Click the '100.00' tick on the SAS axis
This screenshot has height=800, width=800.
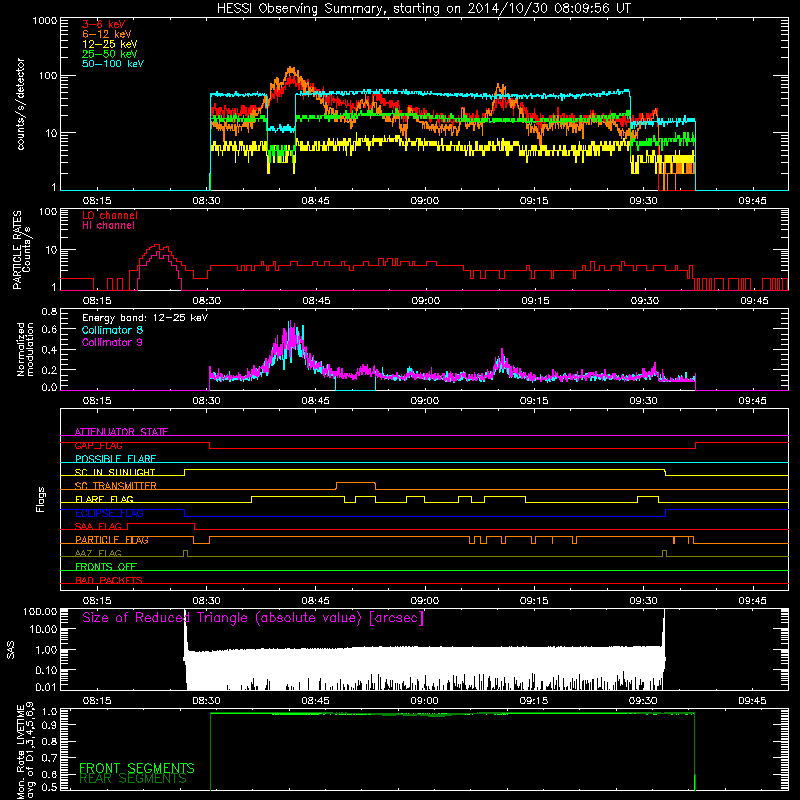40,611
